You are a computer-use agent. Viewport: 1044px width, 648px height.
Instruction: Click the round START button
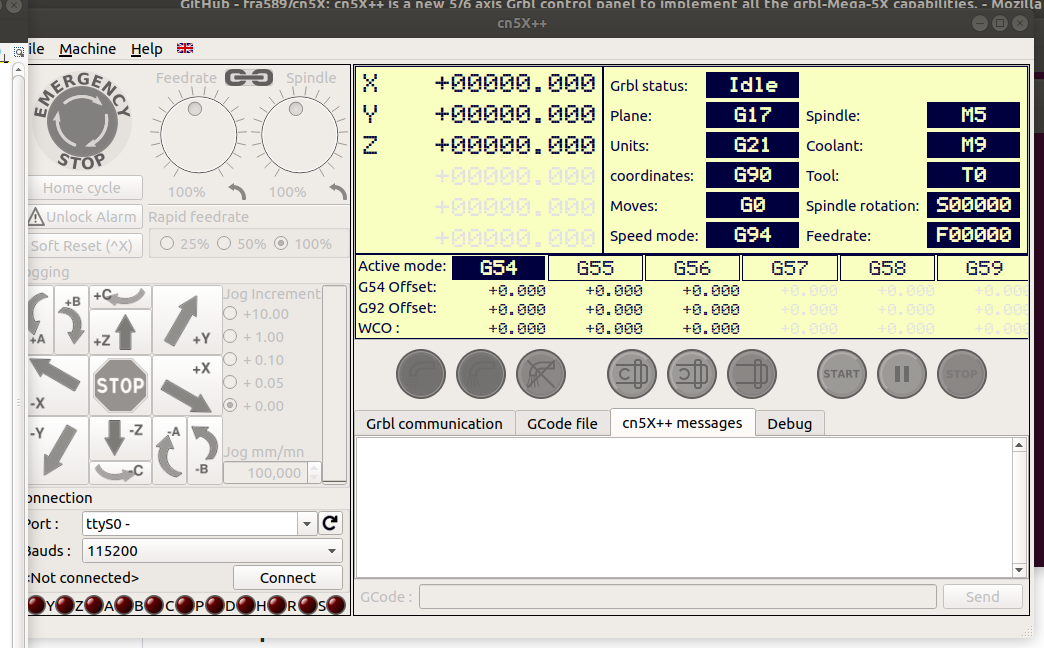point(841,374)
